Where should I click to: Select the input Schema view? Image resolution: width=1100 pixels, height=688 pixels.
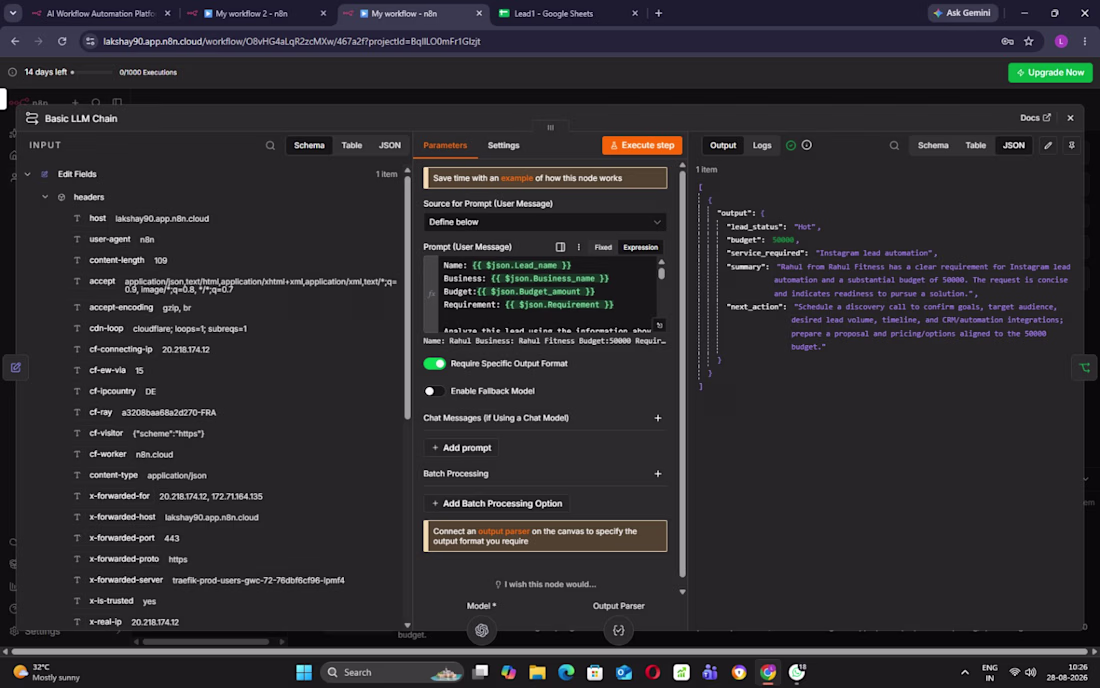tap(309, 145)
